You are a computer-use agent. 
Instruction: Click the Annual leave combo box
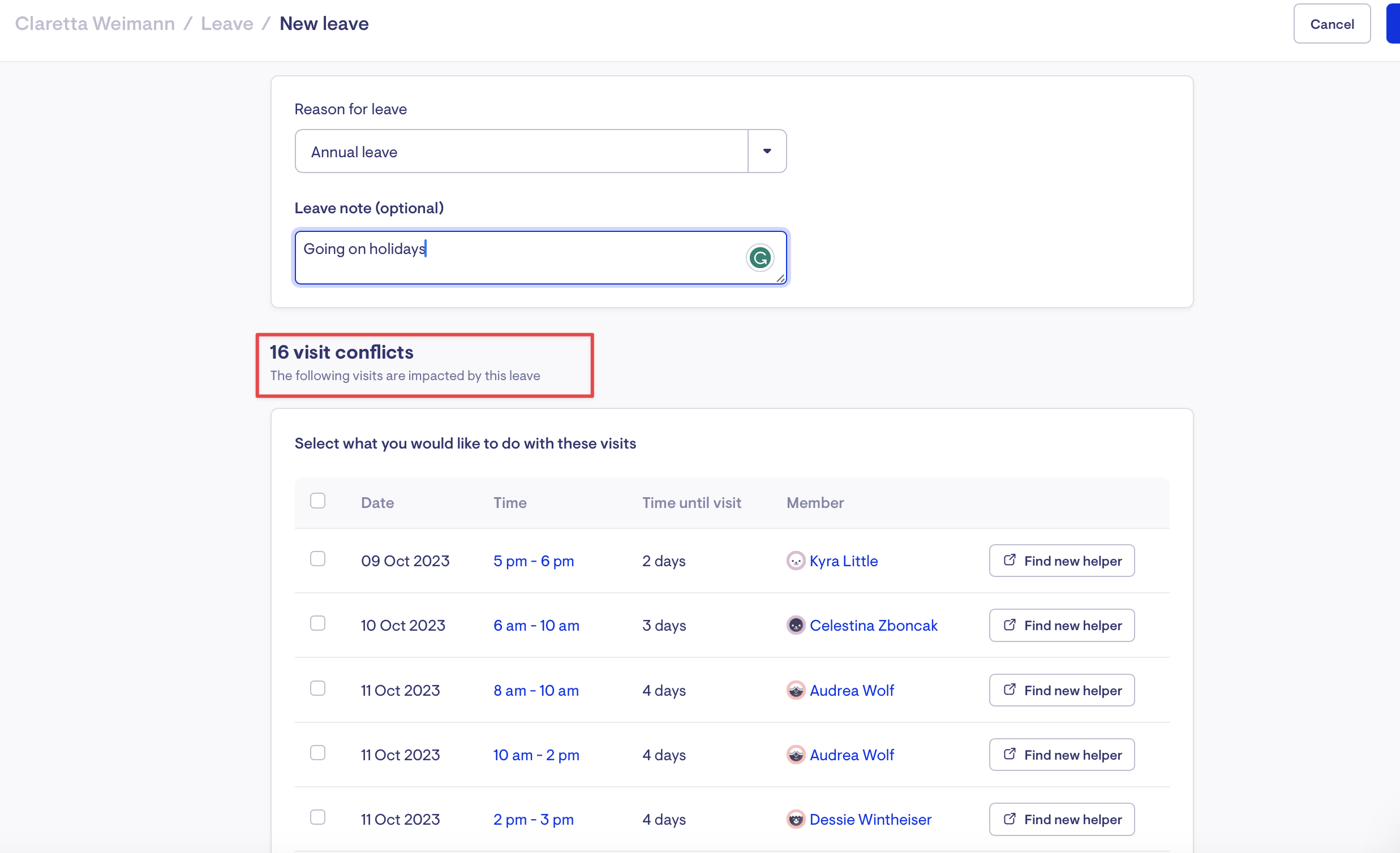tap(521, 152)
